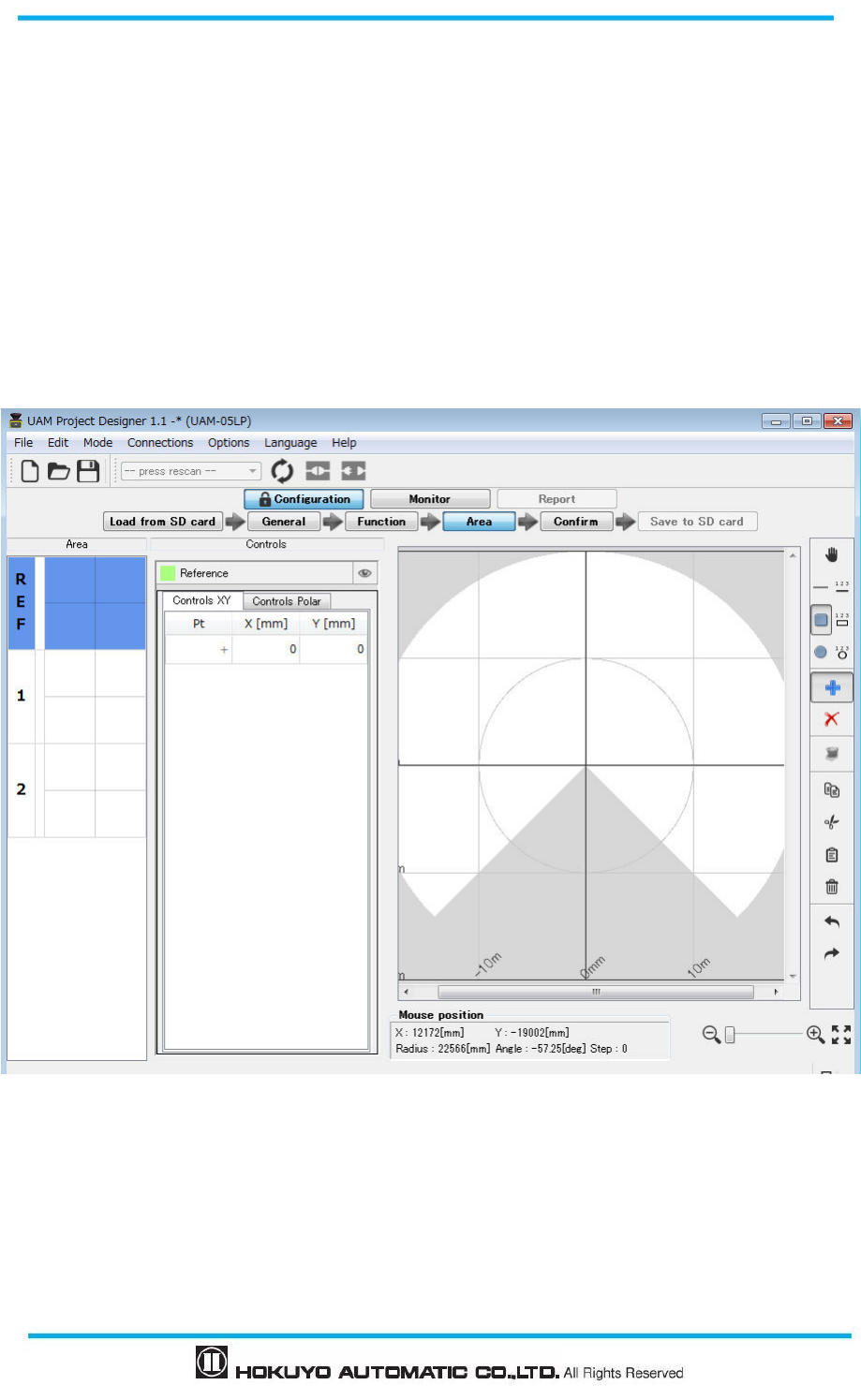Go to the Confirm step

point(576,522)
